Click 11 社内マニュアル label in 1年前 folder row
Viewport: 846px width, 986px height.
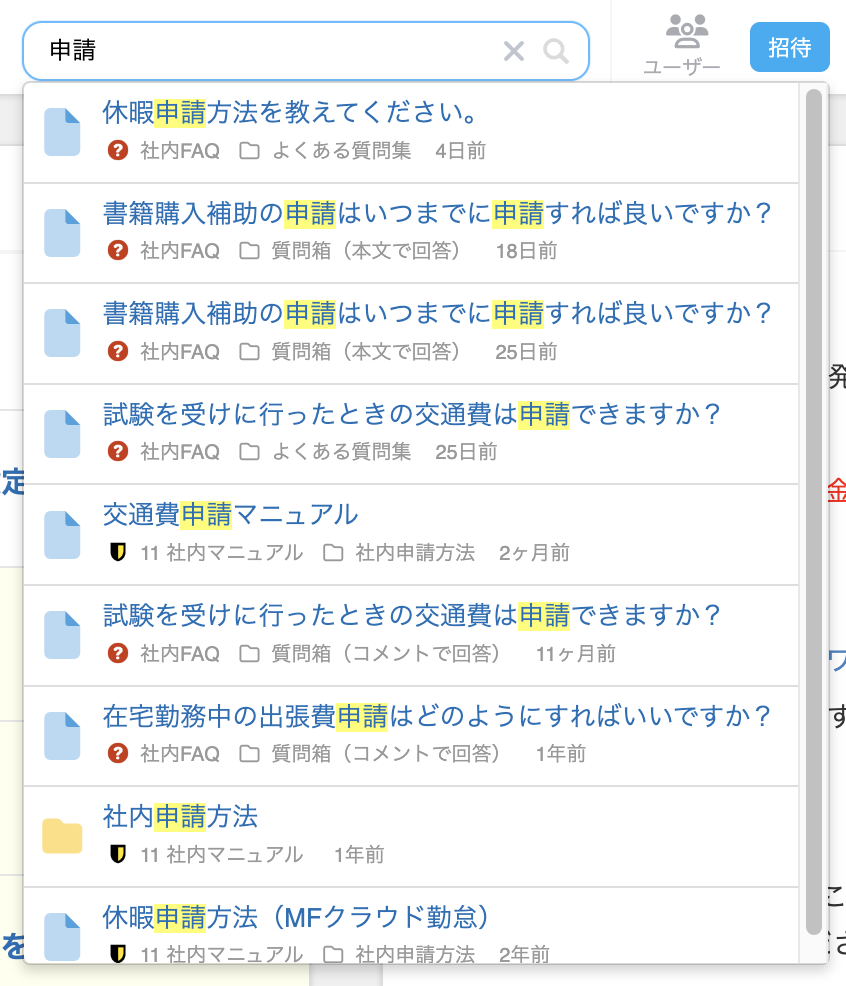[x=221, y=855]
